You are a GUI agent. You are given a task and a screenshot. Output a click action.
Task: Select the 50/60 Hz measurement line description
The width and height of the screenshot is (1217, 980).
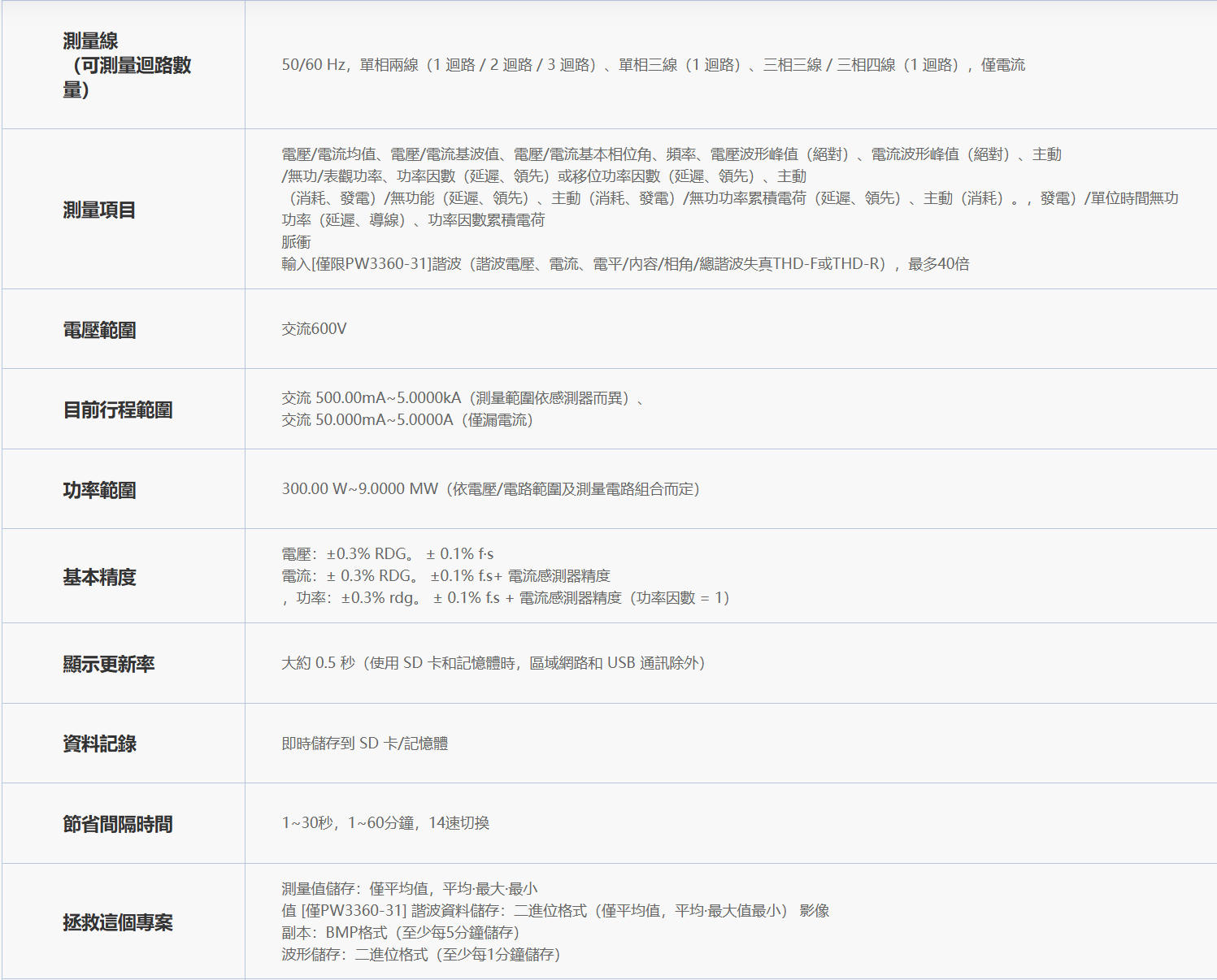653,65
